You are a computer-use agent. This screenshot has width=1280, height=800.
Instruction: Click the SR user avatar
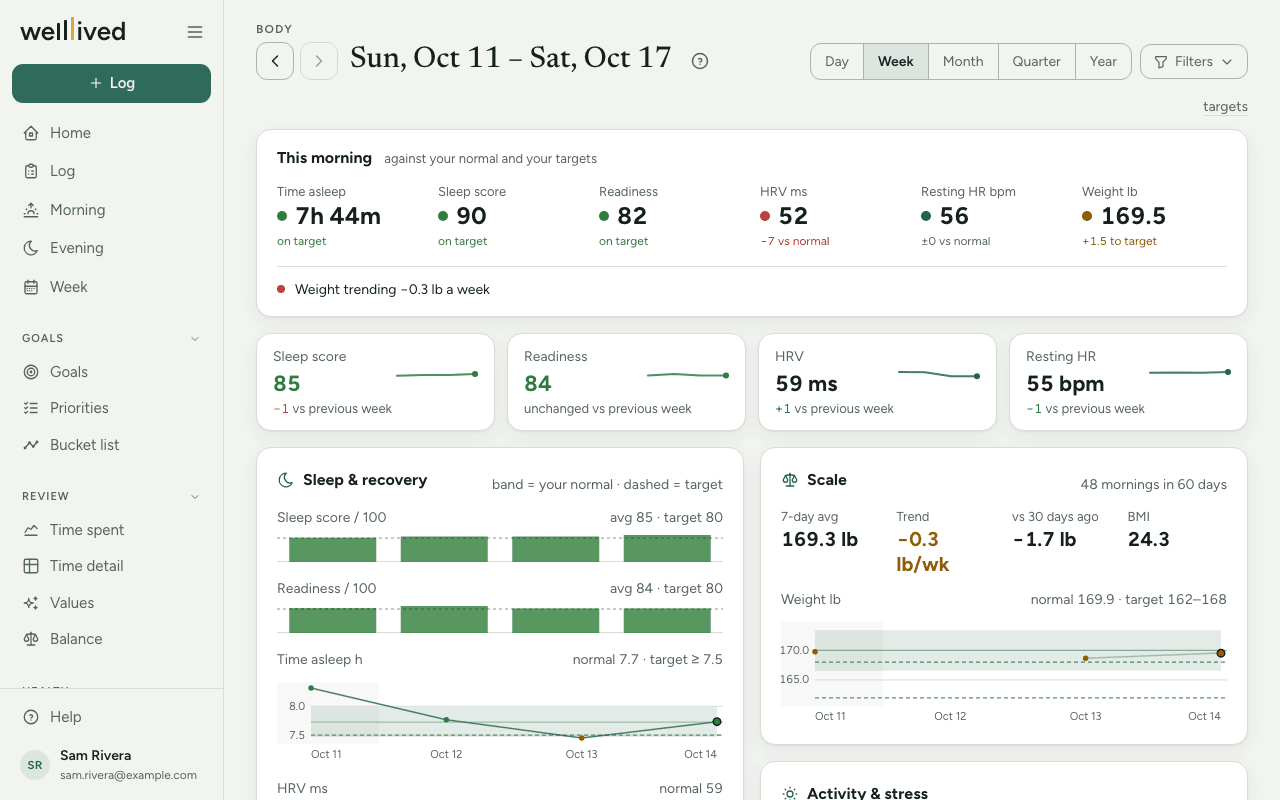35,765
